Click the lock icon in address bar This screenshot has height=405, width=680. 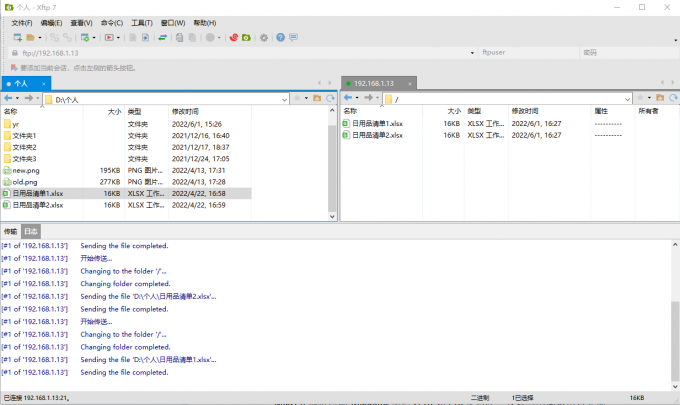point(15,53)
